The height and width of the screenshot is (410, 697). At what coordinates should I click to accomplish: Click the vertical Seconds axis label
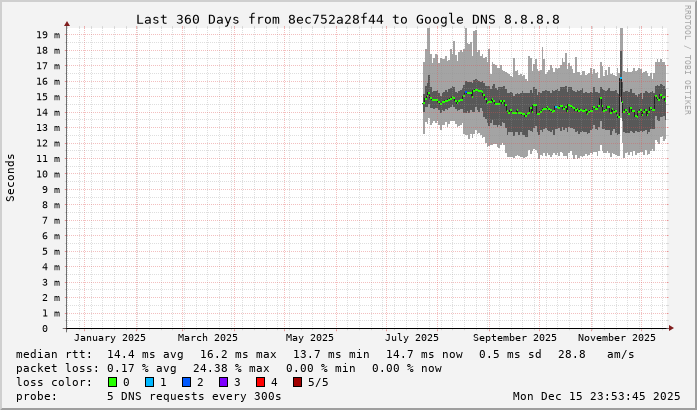tap(11, 177)
